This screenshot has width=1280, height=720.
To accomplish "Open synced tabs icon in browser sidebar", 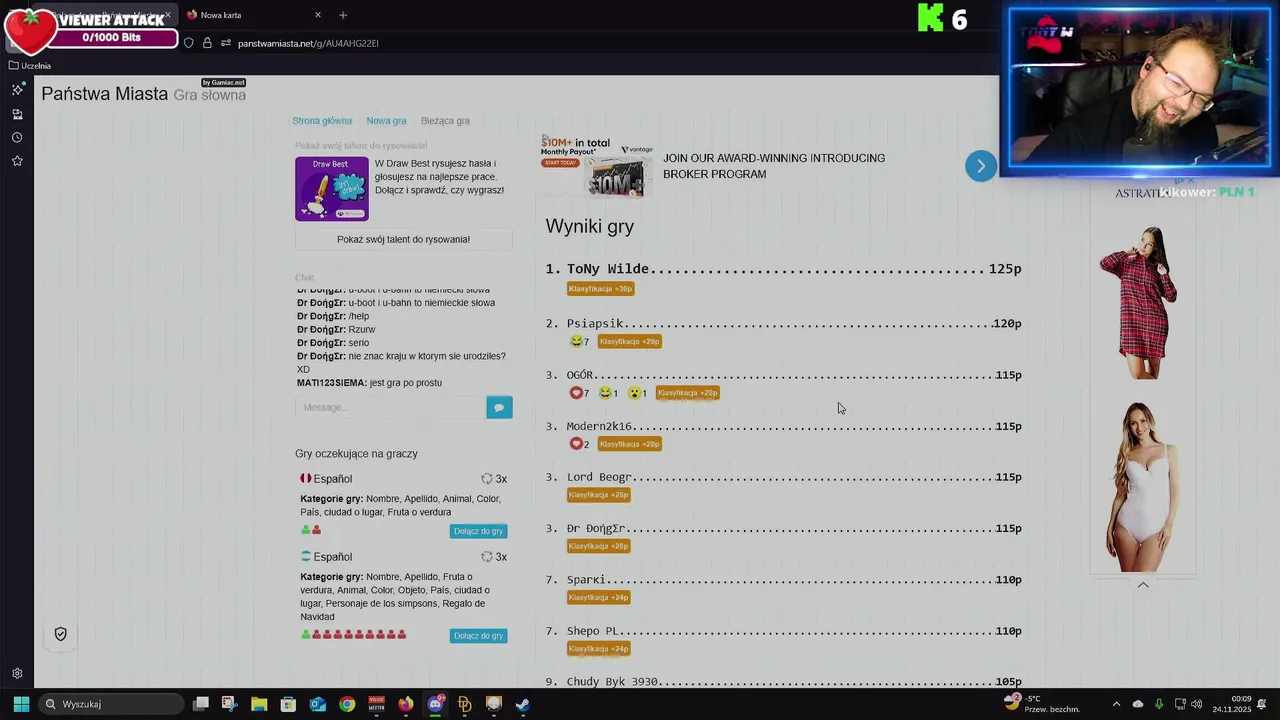I will pyautogui.click(x=17, y=114).
